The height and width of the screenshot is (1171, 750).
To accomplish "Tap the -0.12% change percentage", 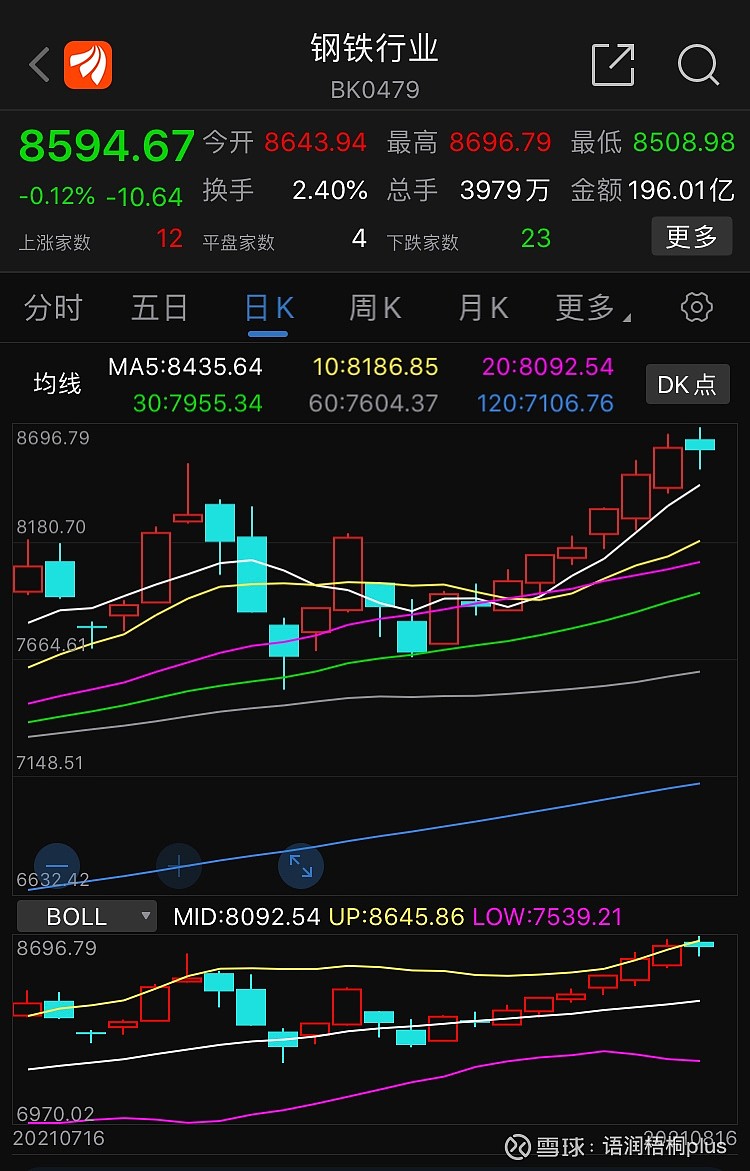I will coord(57,196).
